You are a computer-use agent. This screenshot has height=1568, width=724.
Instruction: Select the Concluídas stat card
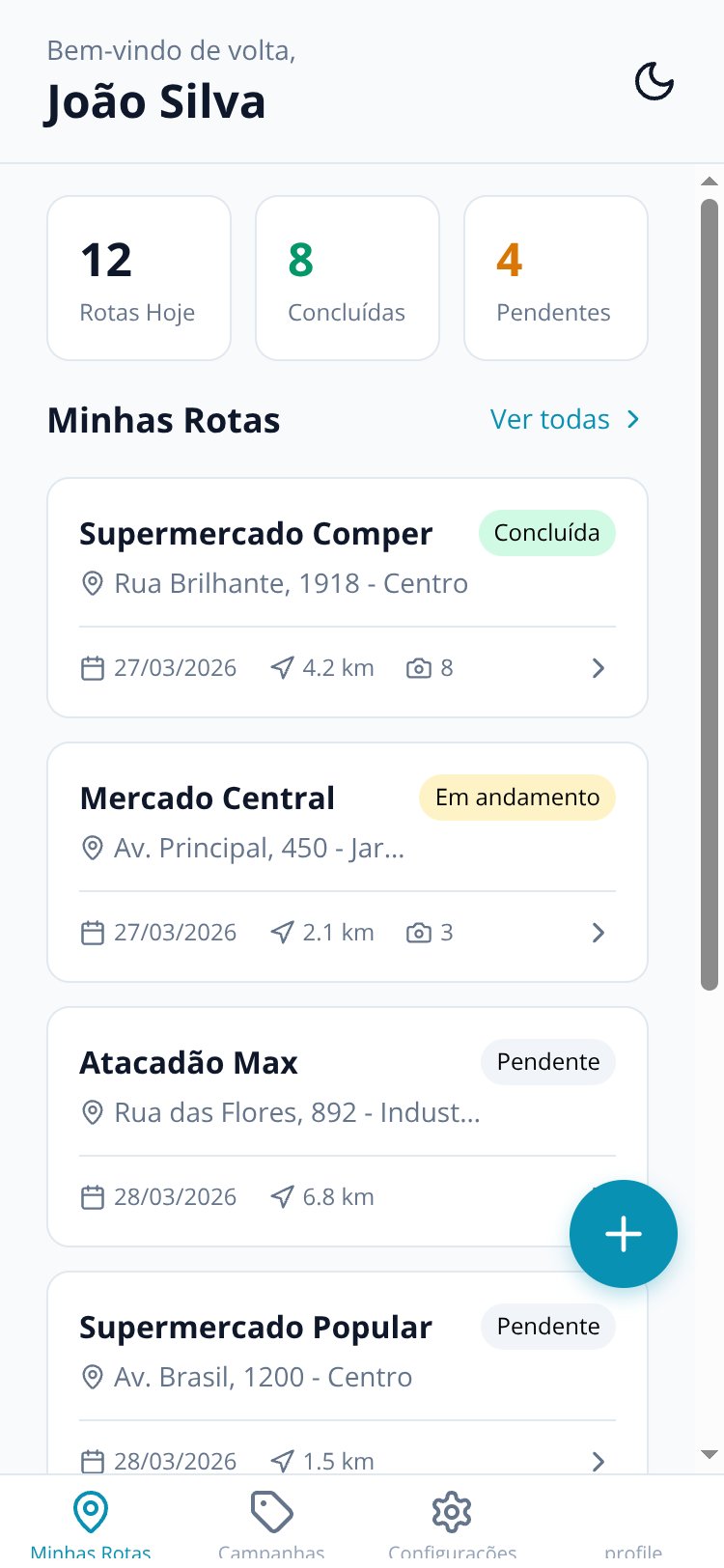point(348,278)
